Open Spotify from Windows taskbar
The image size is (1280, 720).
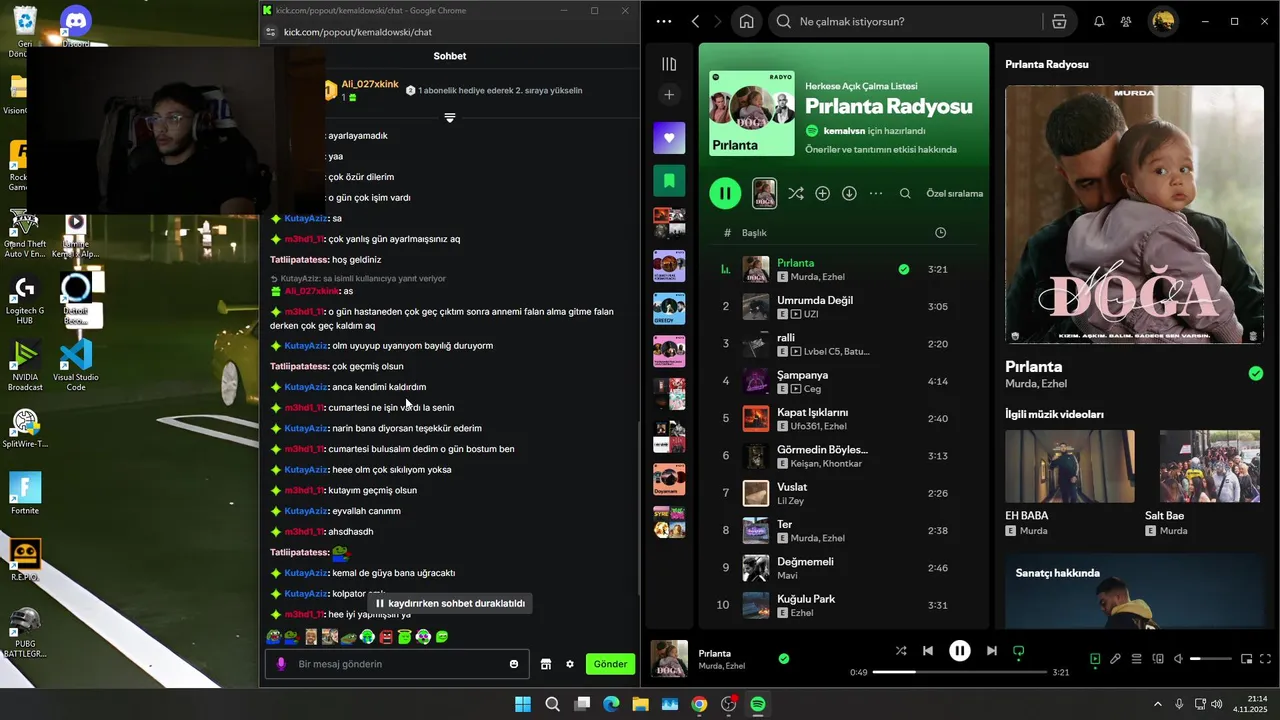pos(758,704)
